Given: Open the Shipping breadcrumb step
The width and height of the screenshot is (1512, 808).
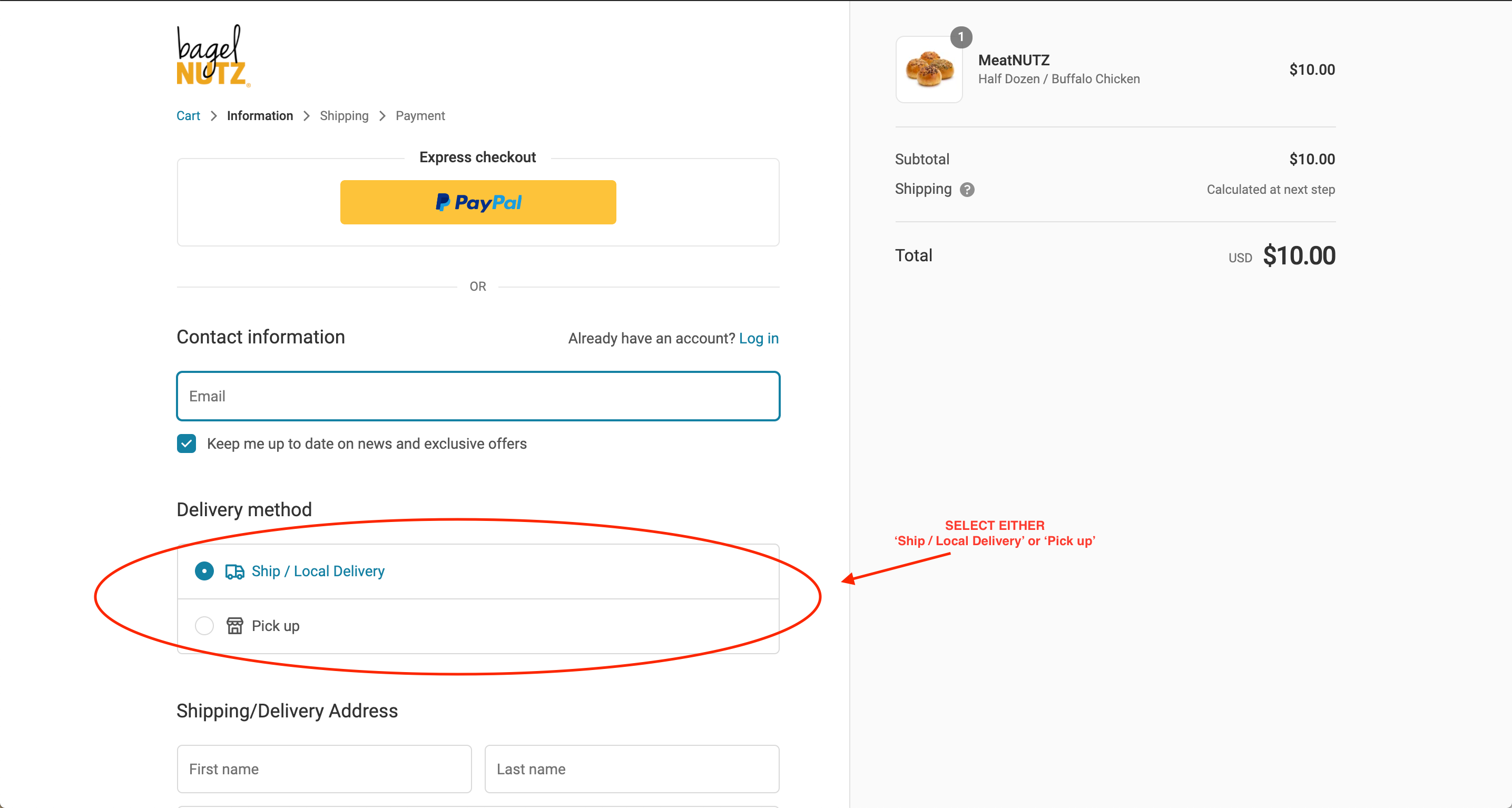Looking at the screenshot, I should tap(344, 115).
